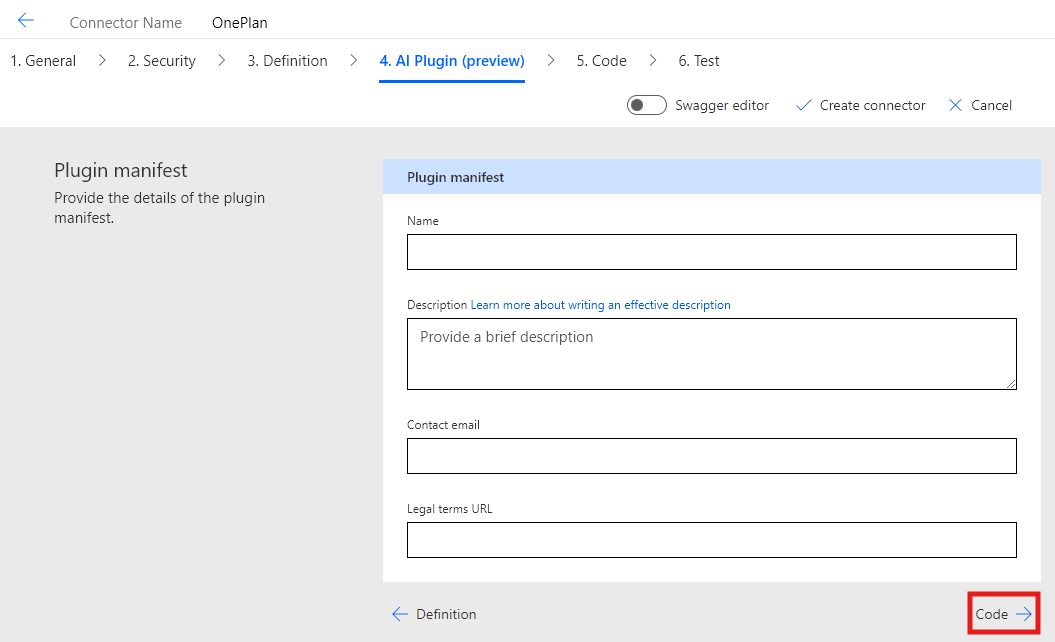Click the chevron after 5. Code
Image resolution: width=1055 pixels, height=642 pixels.
coord(653,61)
